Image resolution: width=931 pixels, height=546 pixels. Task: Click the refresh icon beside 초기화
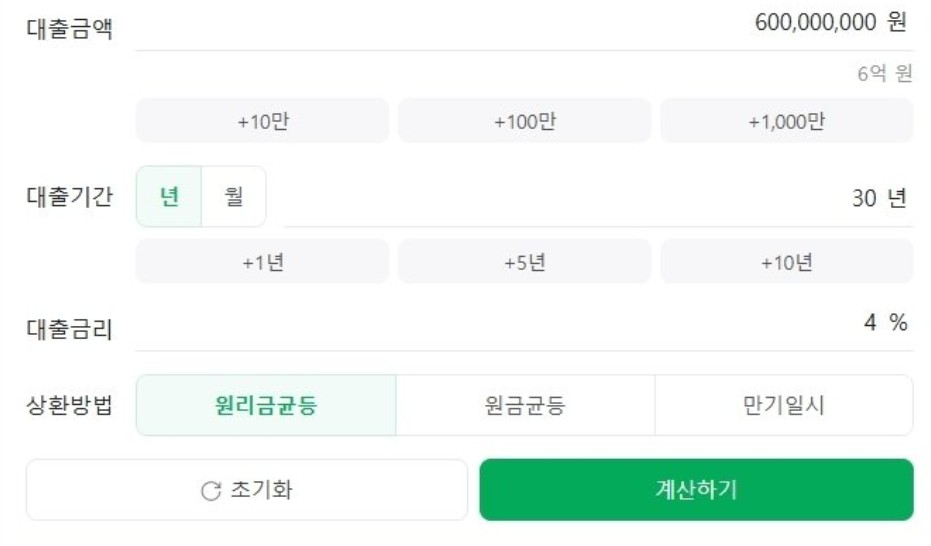tap(211, 491)
